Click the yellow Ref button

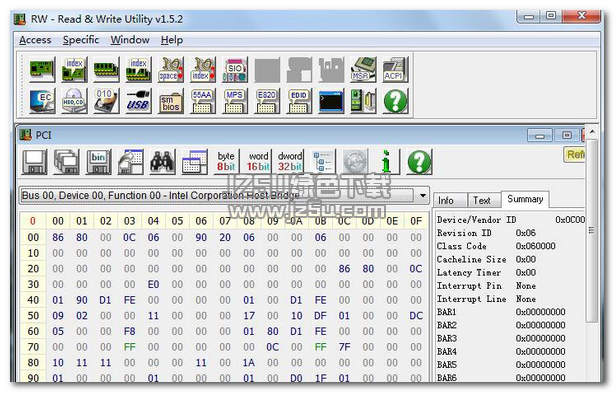[574, 154]
